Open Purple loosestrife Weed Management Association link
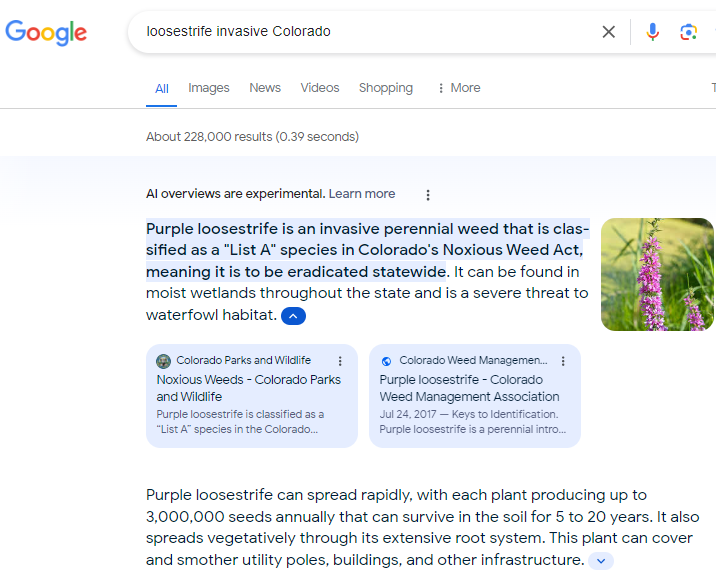Viewport: 716px width, 576px height. pyautogui.click(x=469, y=388)
